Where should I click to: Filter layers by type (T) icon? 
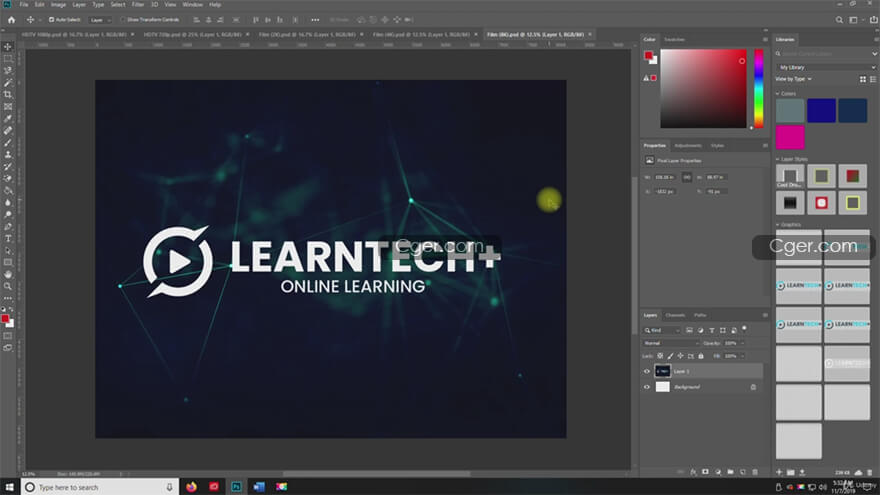(x=712, y=330)
